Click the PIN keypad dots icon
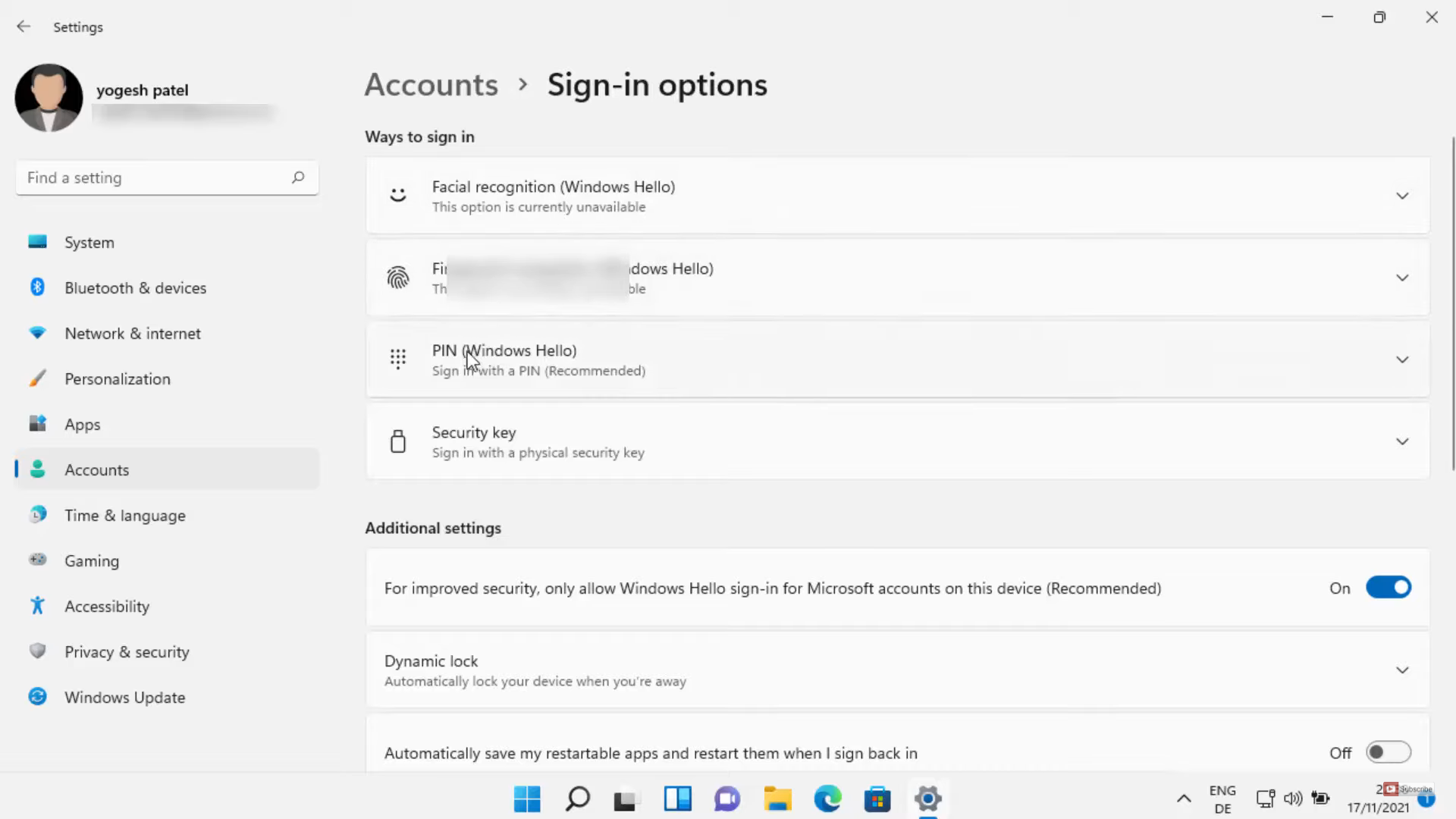 (398, 359)
